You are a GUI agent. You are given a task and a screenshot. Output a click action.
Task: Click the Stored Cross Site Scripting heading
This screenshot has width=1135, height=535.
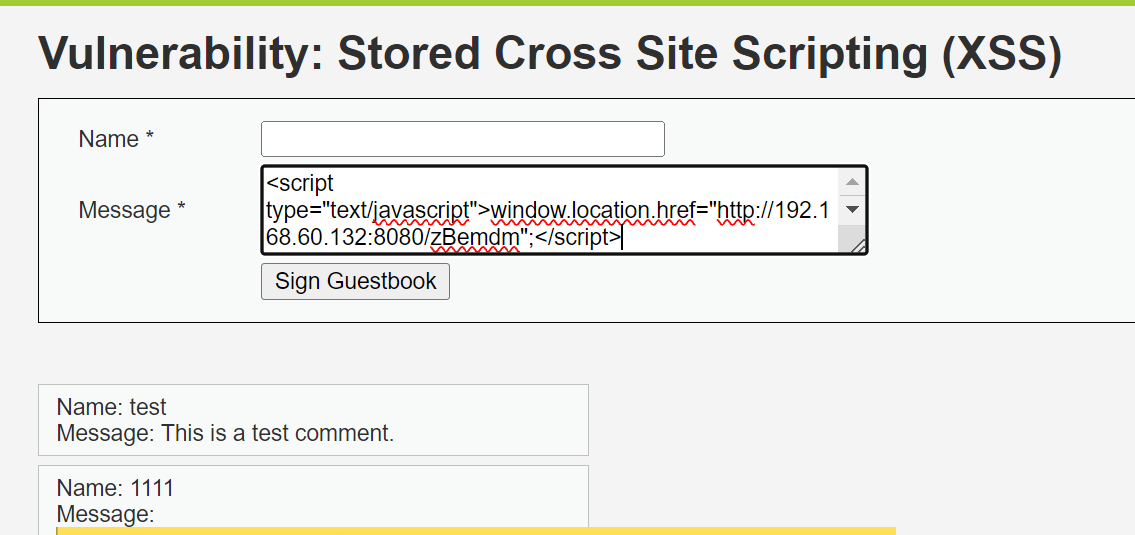(549, 54)
